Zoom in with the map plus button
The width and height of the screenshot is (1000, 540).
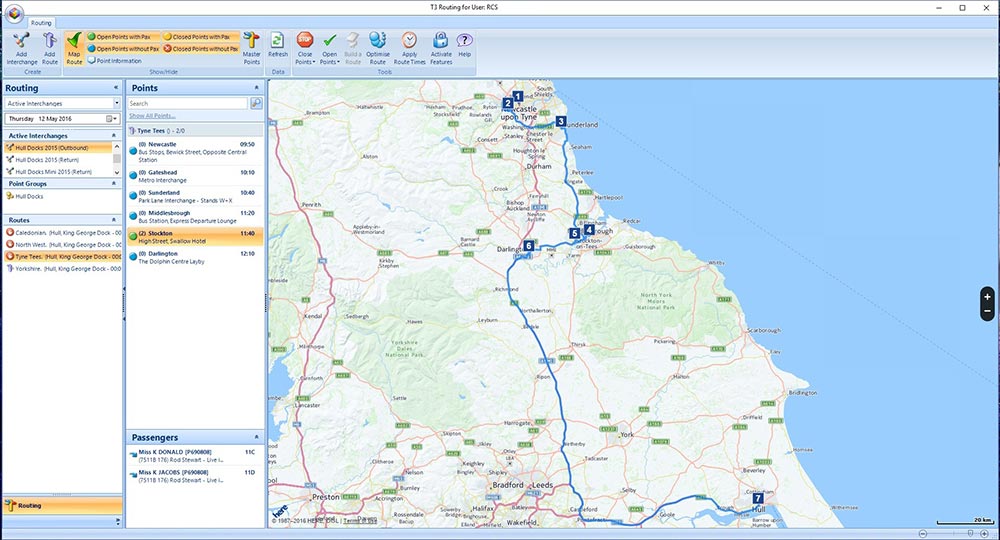click(987, 296)
